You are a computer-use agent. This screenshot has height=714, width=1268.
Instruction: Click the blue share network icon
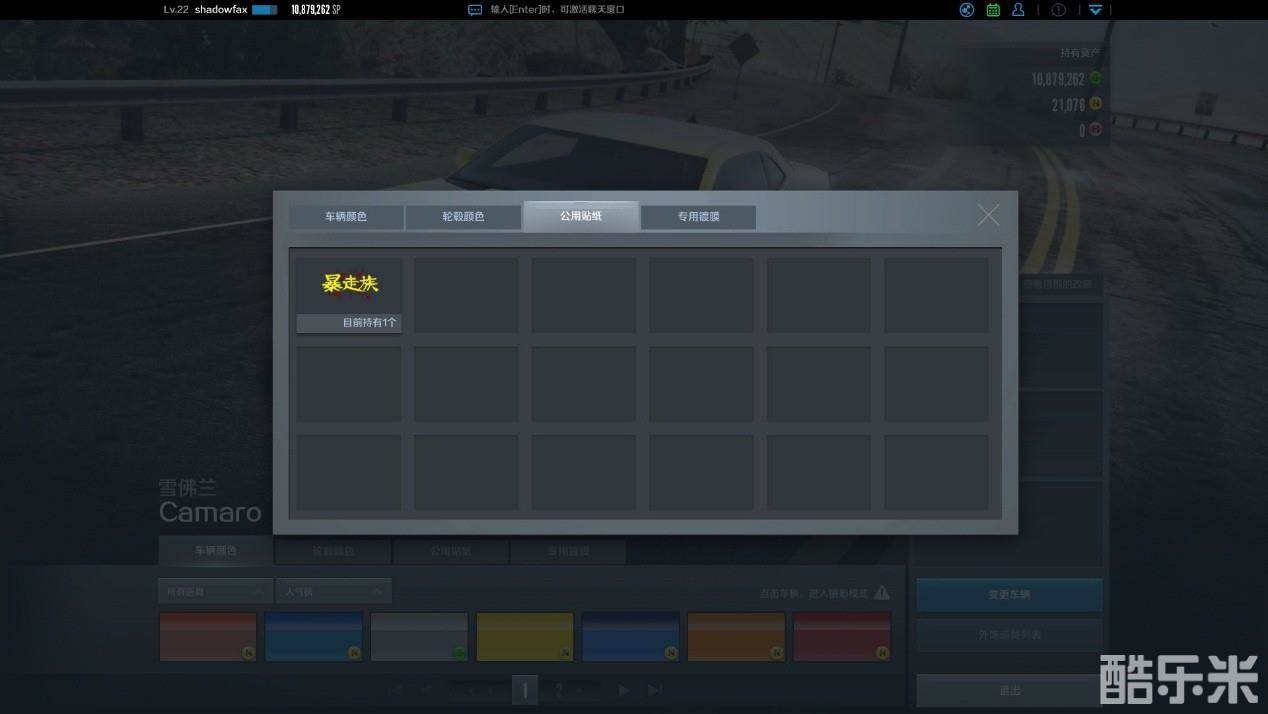click(967, 10)
